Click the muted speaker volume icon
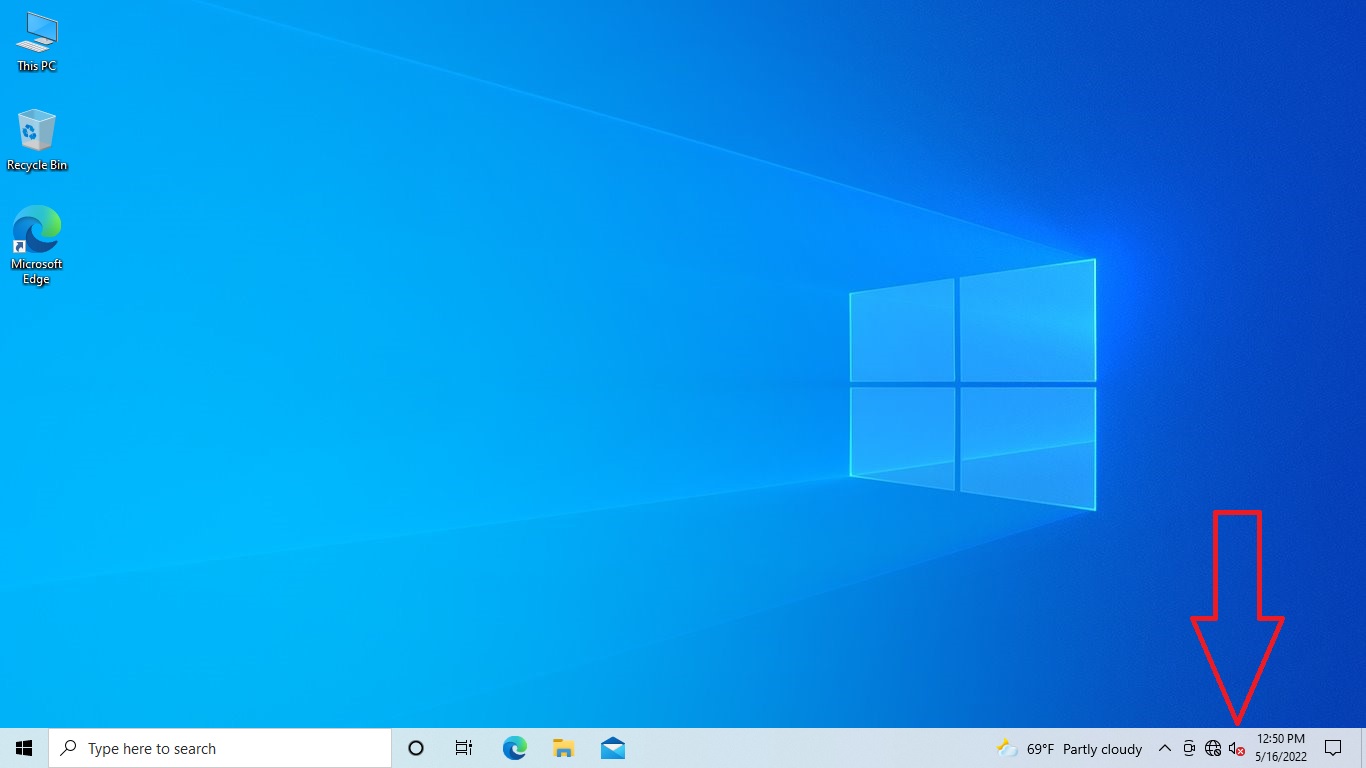This screenshot has height=768, width=1366. coord(1237,748)
